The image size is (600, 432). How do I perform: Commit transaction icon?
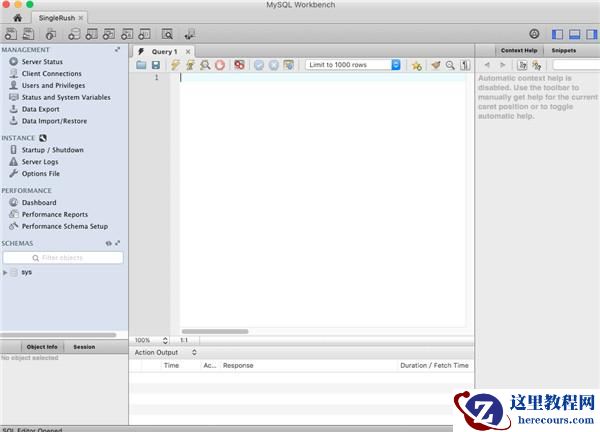[x=259, y=65]
